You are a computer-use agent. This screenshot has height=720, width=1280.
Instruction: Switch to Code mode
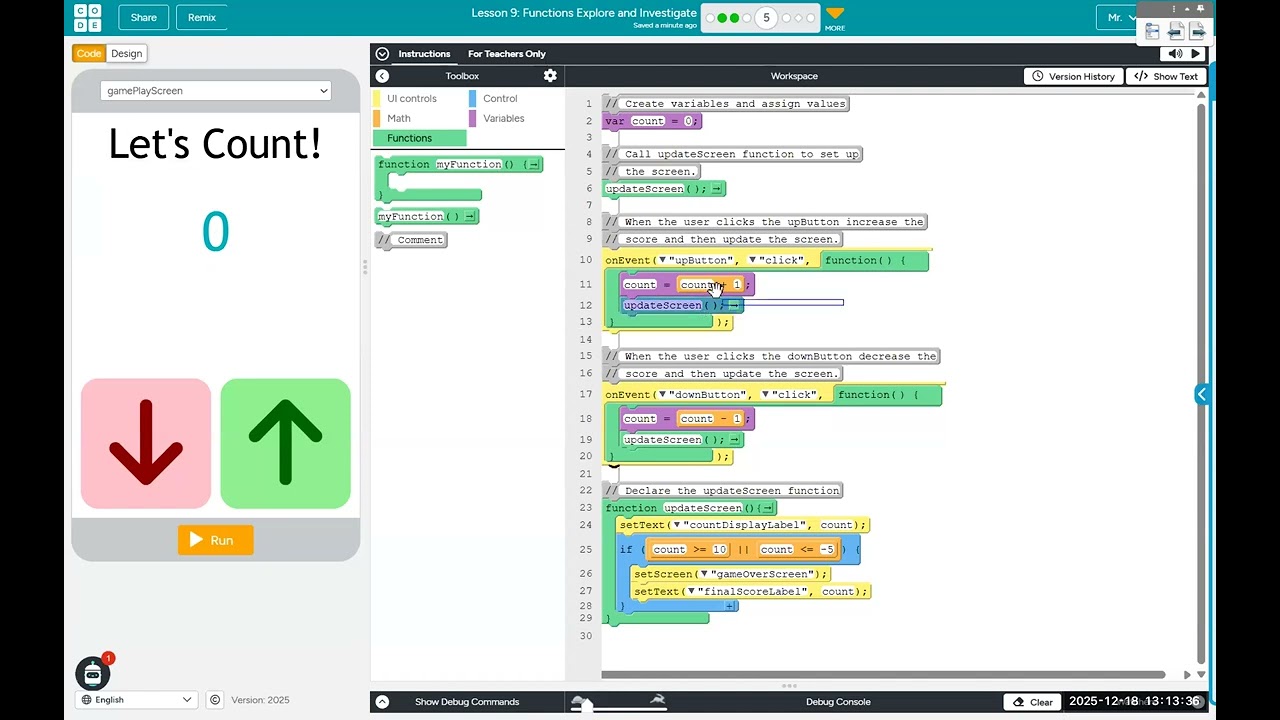click(89, 54)
